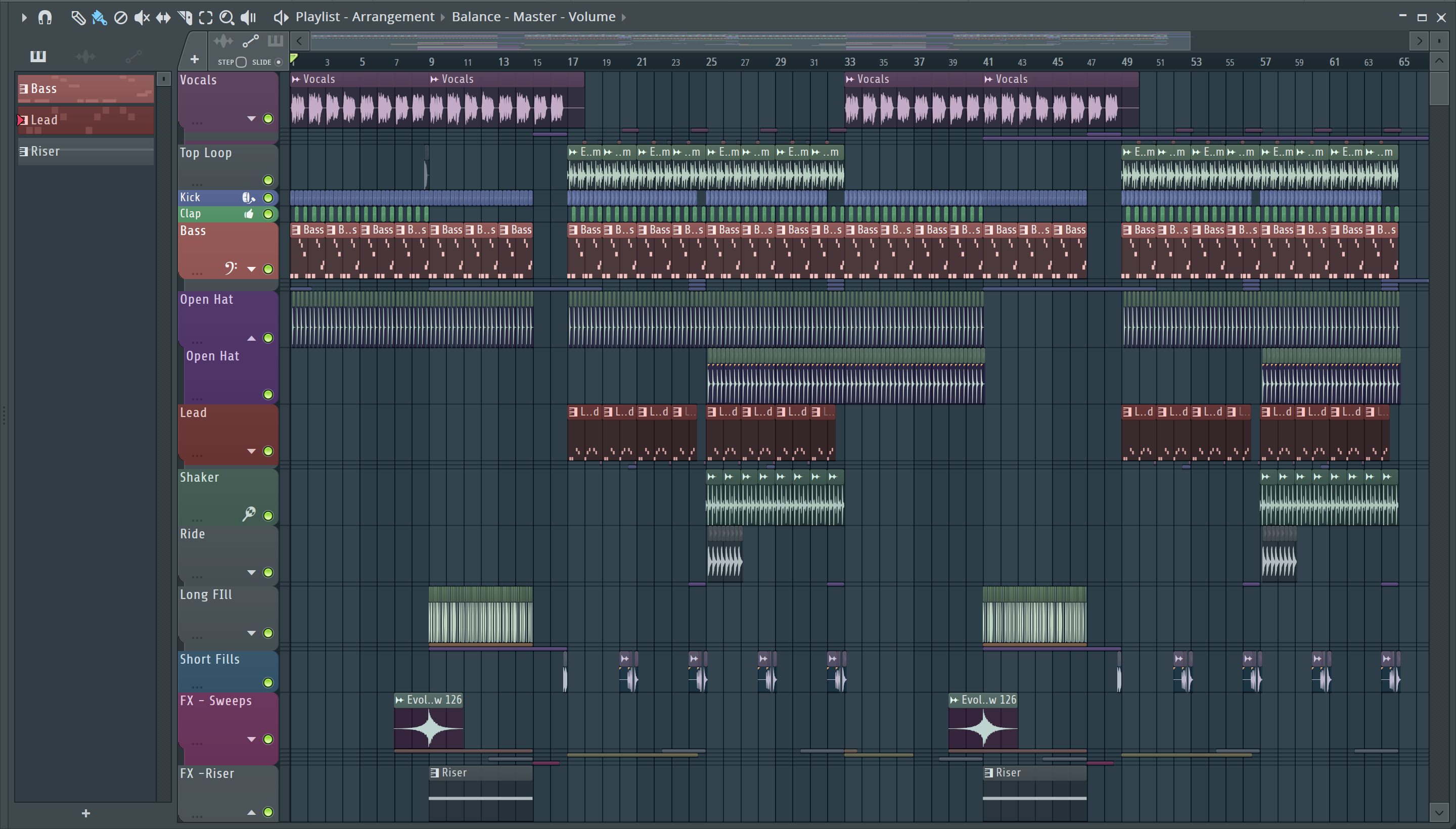1456x829 pixels.
Task: Expand the FX -Riser group arrow
Action: click(x=251, y=812)
